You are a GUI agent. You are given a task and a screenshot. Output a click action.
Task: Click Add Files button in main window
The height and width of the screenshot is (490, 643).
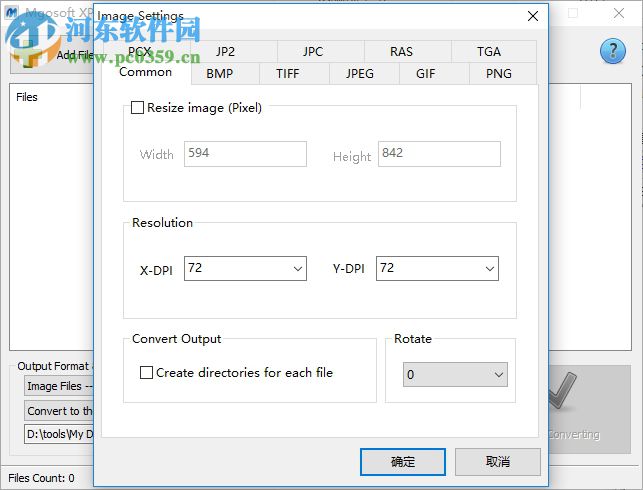pyautogui.click(x=52, y=55)
